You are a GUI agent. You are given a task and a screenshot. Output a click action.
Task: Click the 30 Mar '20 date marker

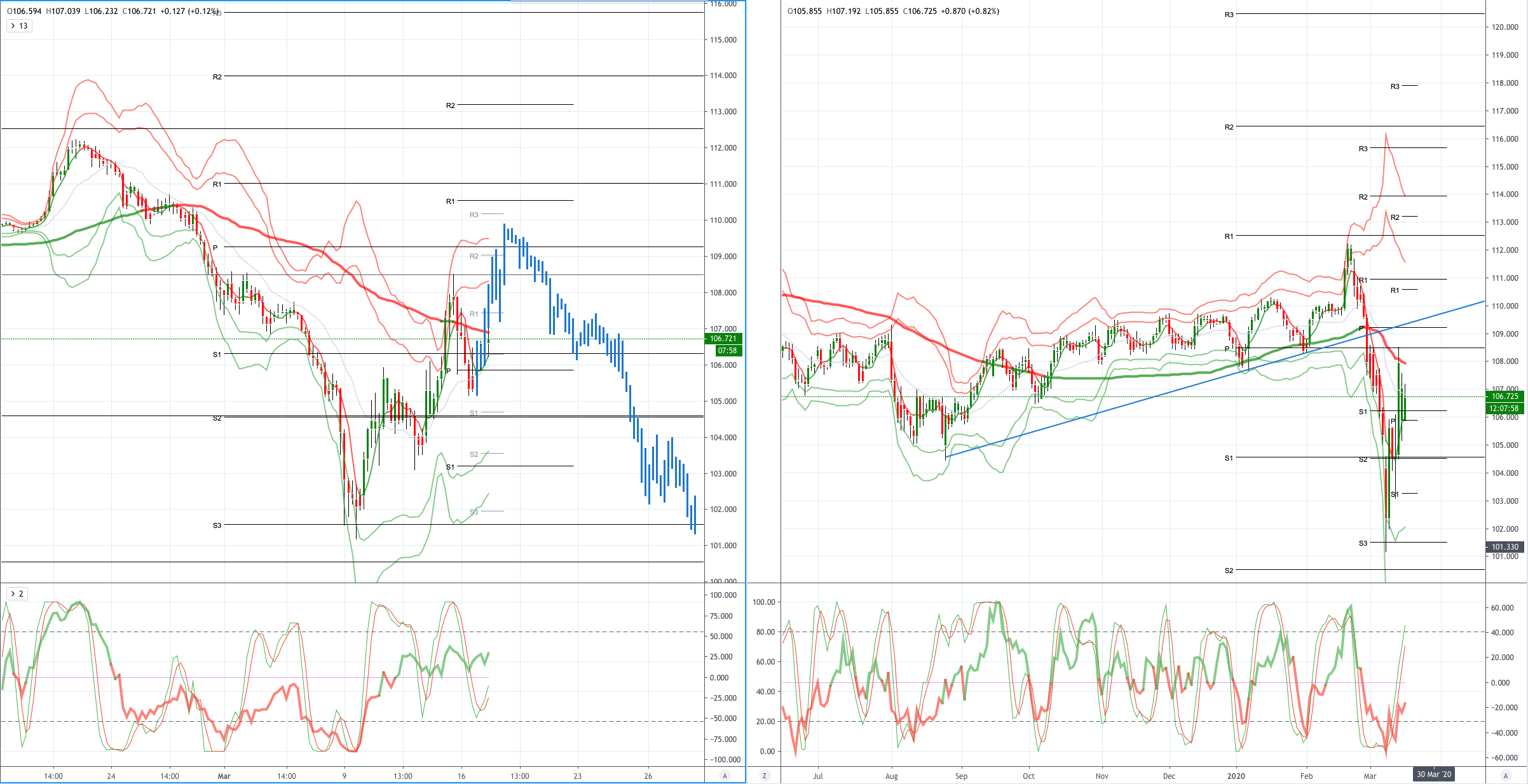(x=1434, y=774)
